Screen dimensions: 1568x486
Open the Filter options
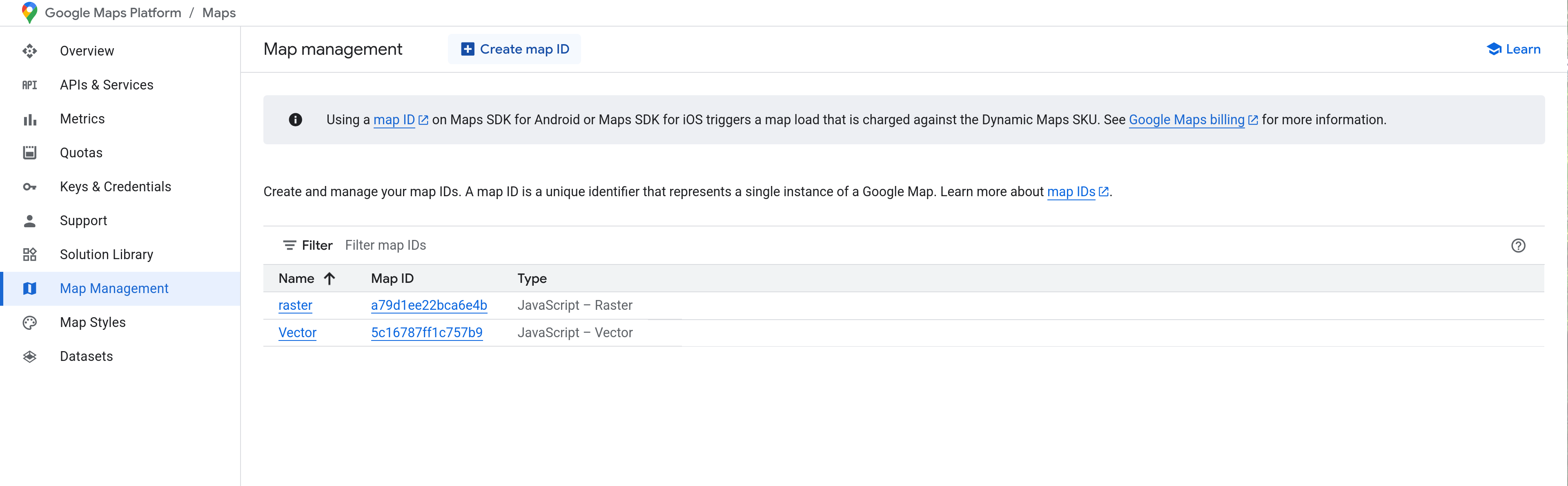point(307,245)
